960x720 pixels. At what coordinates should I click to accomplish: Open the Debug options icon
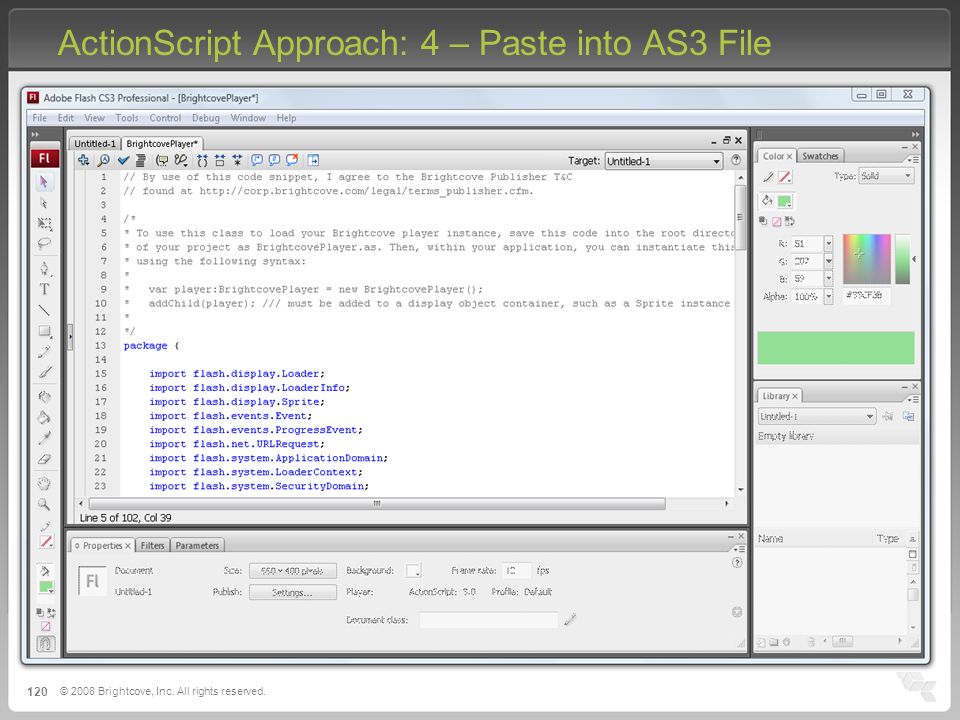click(181, 160)
